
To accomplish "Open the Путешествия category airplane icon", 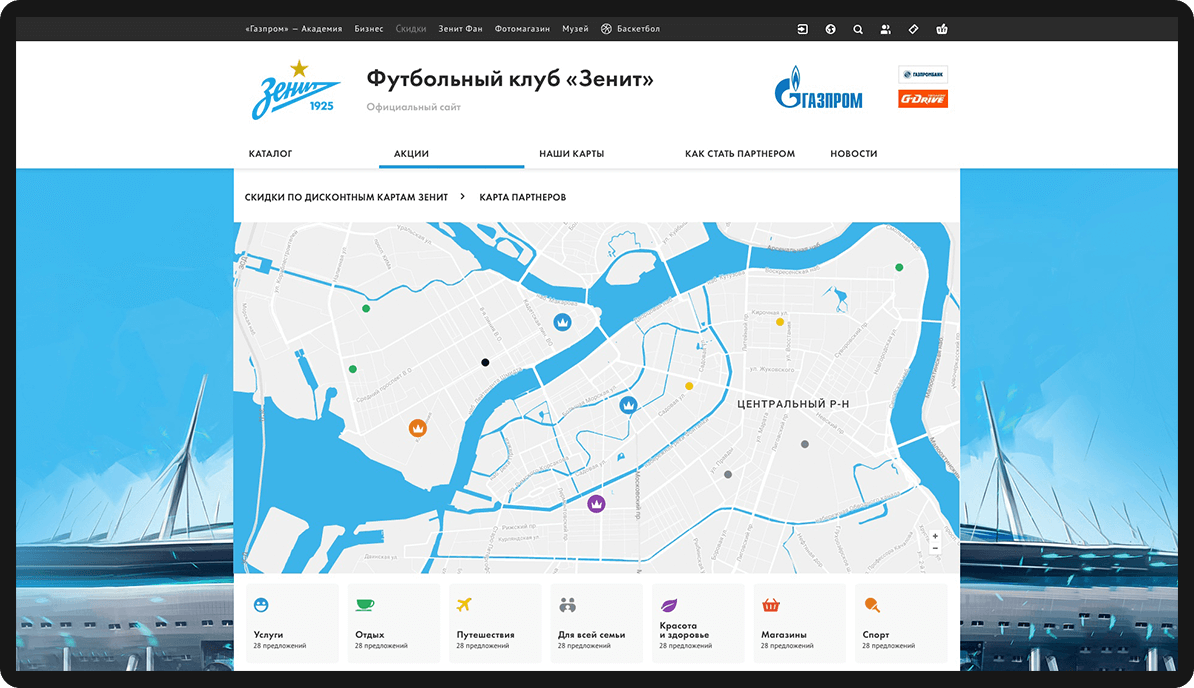I will [465, 605].
